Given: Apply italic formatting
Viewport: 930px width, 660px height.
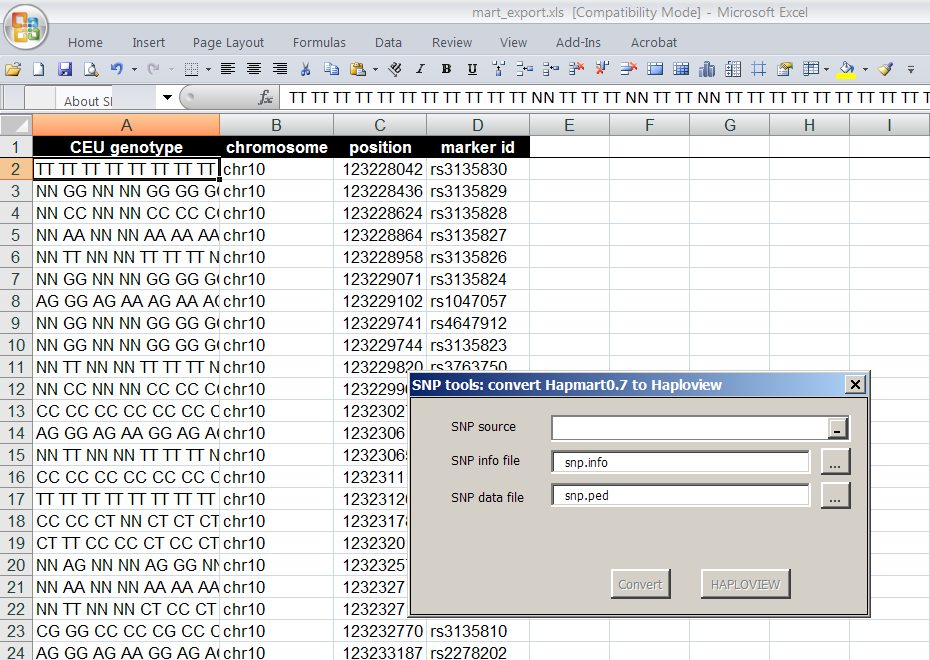Looking at the screenshot, I should click(x=421, y=69).
